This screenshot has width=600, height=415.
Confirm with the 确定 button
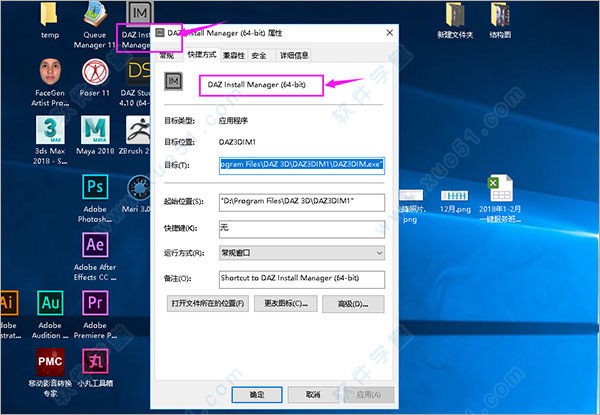[257, 394]
